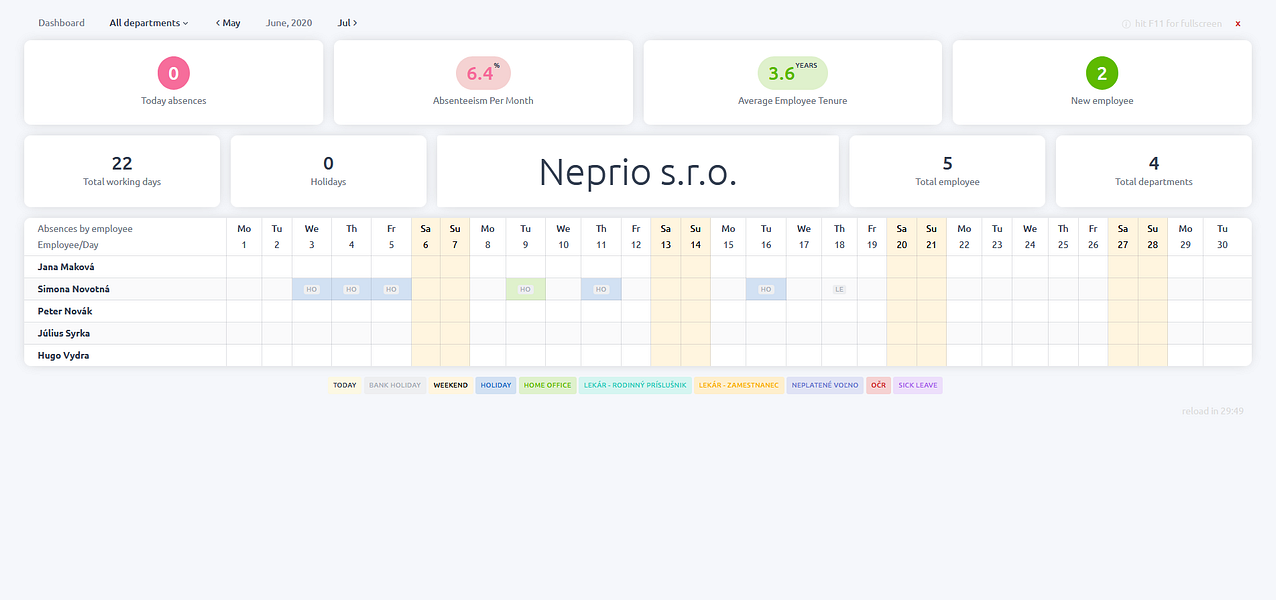Click the June, 2020 month label
The image size is (1276, 600).
click(x=289, y=23)
